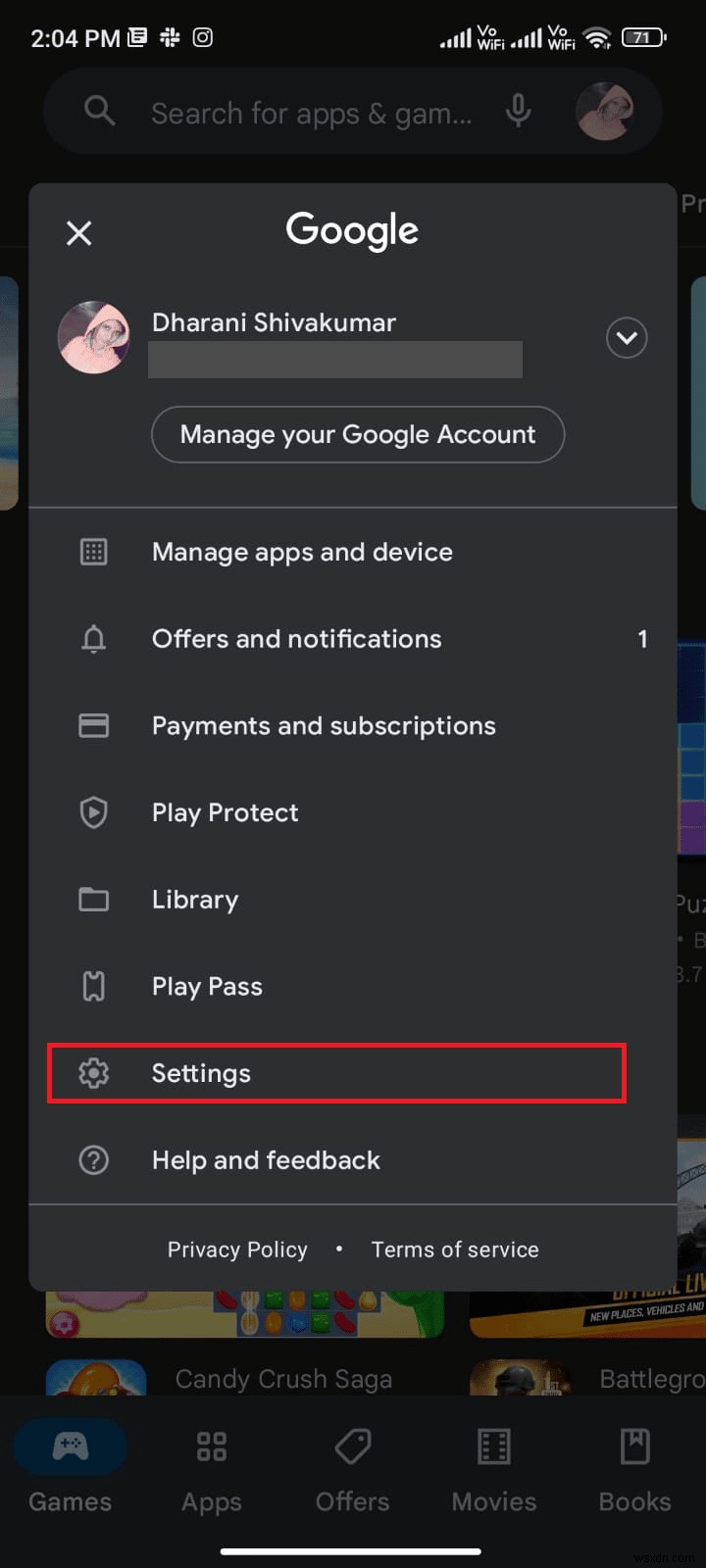This screenshot has height=1568, width=706.
Task: Tap the notifications bell icon
Action: coord(93,638)
